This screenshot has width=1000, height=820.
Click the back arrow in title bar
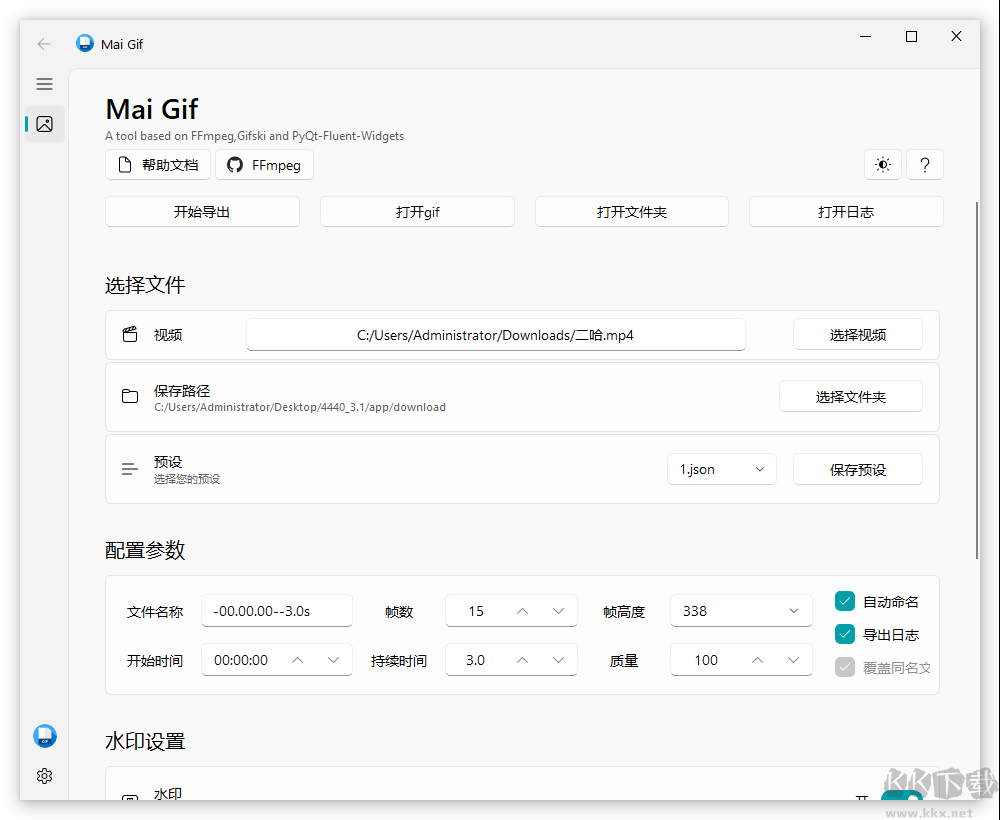click(42, 43)
